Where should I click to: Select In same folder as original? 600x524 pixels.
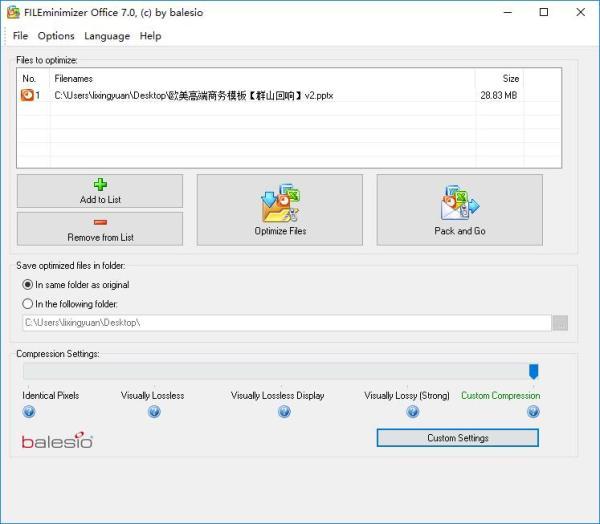(x=76, y=285)
